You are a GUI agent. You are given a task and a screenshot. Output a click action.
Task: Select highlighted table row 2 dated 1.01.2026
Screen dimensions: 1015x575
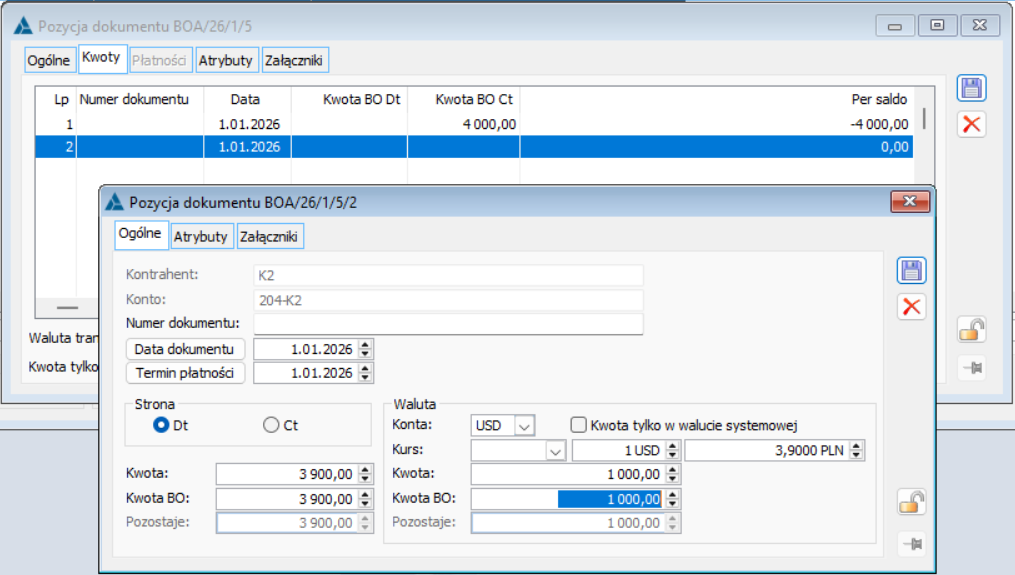click(474, 147)
